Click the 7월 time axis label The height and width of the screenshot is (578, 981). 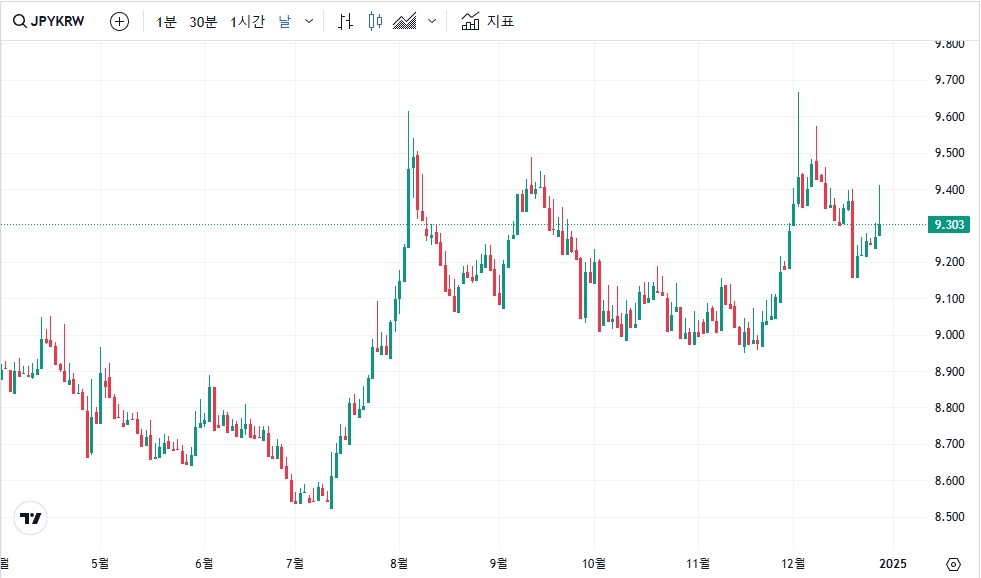295,564
